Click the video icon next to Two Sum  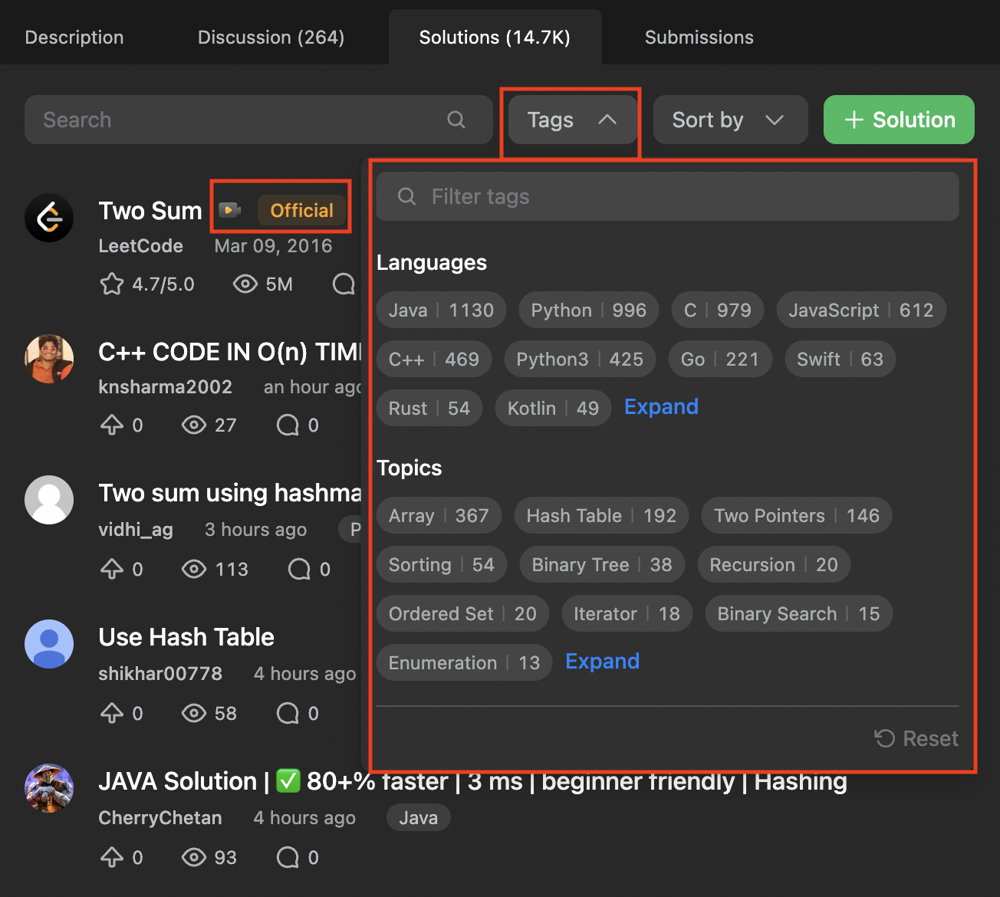point(230,210)
